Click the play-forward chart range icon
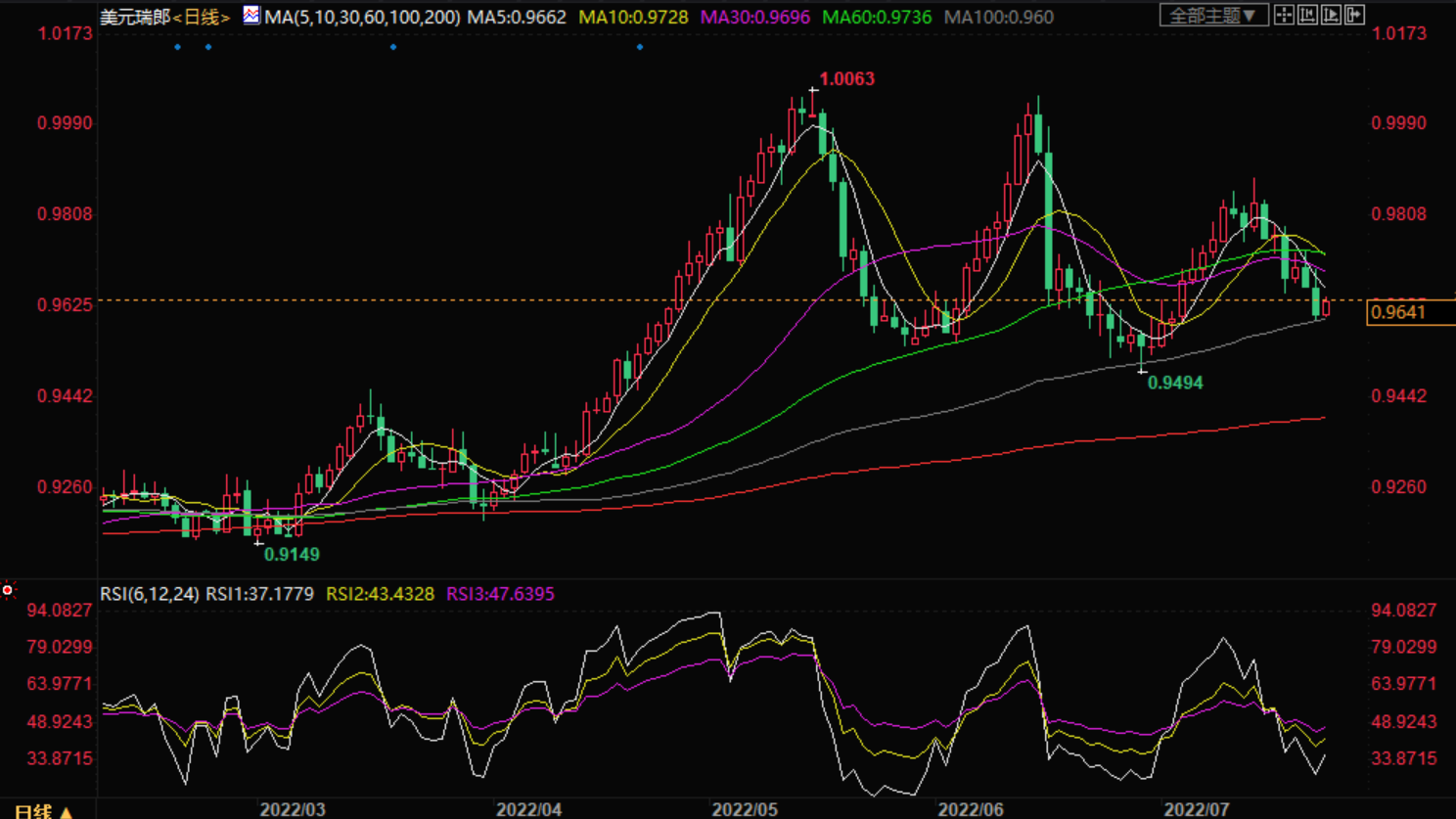1456x819 pixels. tap(1331, 15)
